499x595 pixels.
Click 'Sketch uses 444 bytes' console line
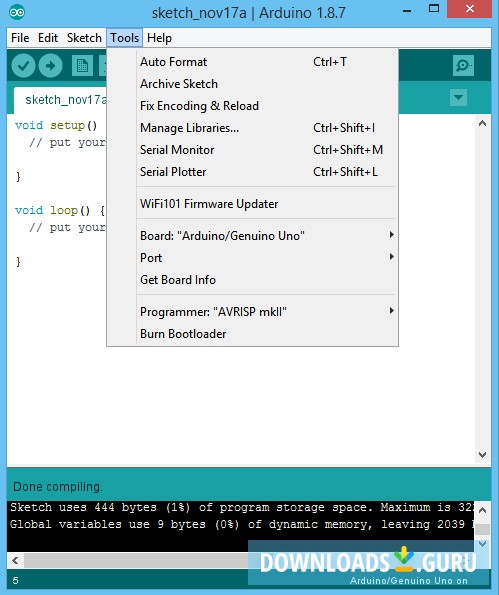[x=242, y=507]
